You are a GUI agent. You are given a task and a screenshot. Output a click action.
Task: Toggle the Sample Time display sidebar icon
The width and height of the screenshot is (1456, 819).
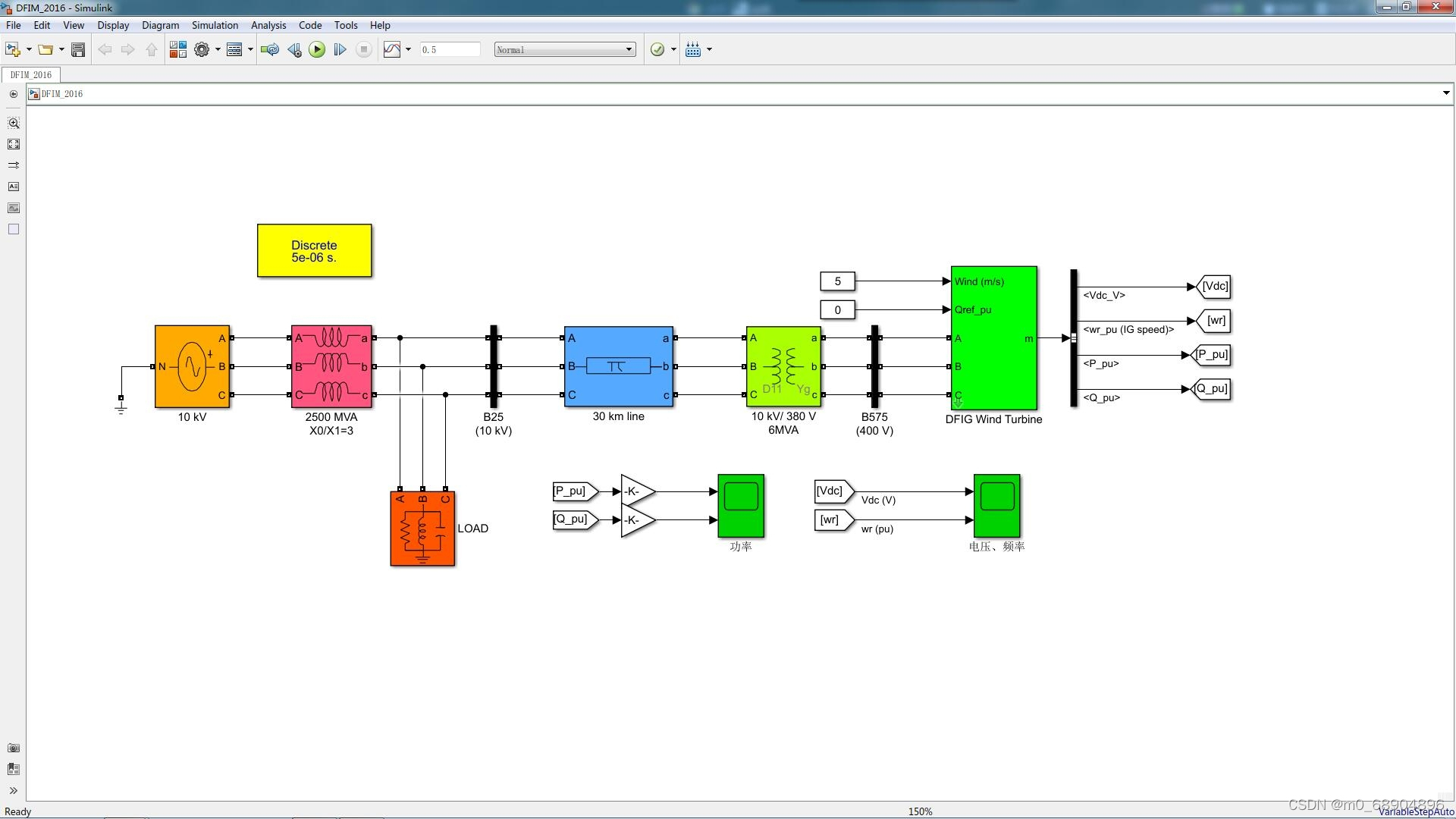pyautogui.click(x=14, y=165)
